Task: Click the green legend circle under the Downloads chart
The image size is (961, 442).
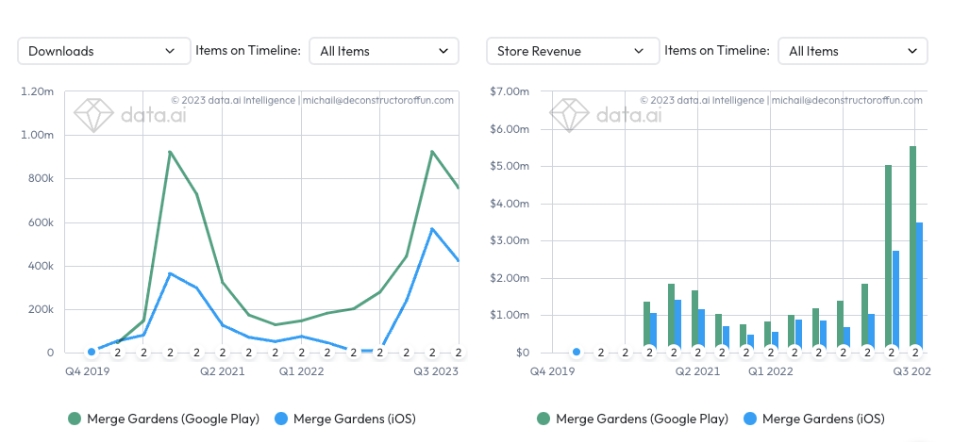Action: tap(73, 418)
